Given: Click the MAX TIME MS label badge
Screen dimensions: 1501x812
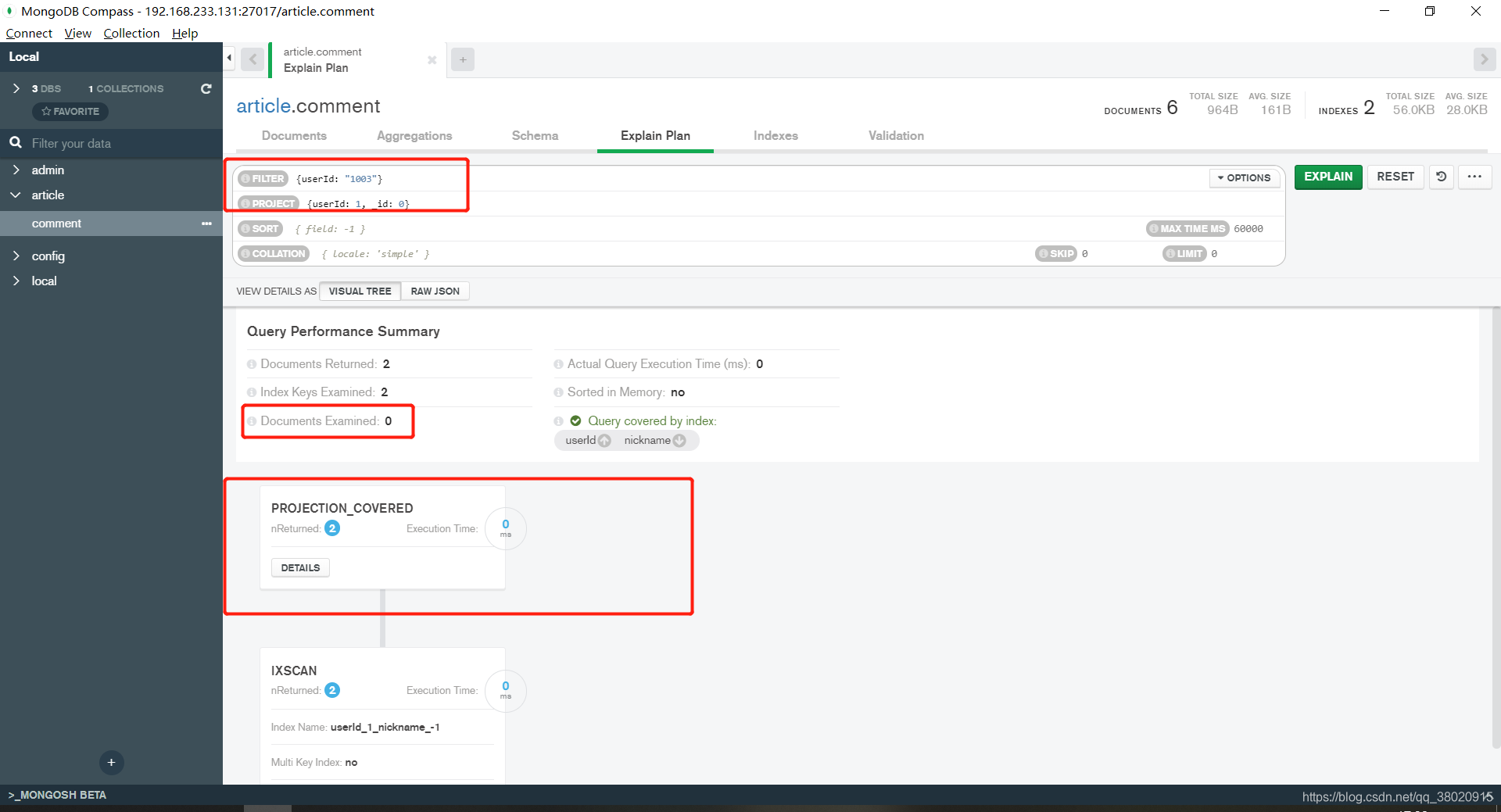Looking at the screenshot, I should (1188, 229).
